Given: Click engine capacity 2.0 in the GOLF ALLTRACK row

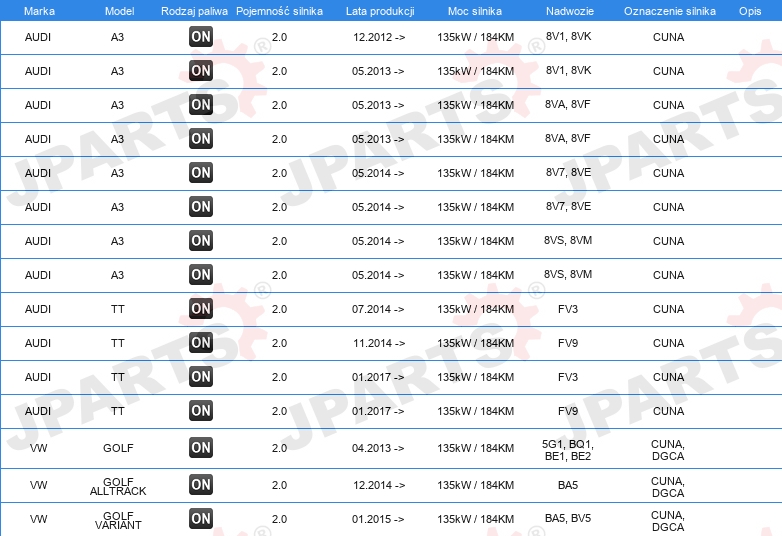Looking at the screenshot, I should pyautogui.click(x=279, y=485).
